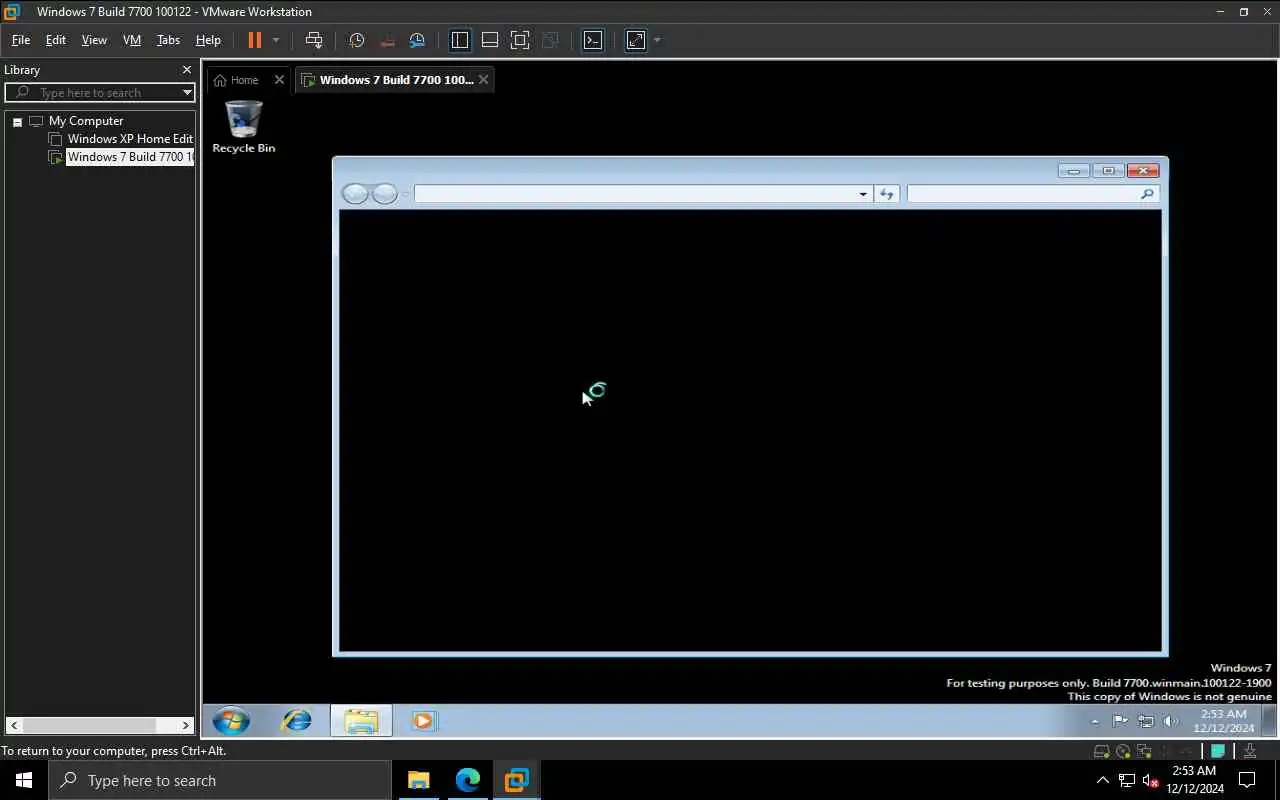Open the Windows 7 Start orb
Viewport: 1280px width, 800px height.
[231, 721]
